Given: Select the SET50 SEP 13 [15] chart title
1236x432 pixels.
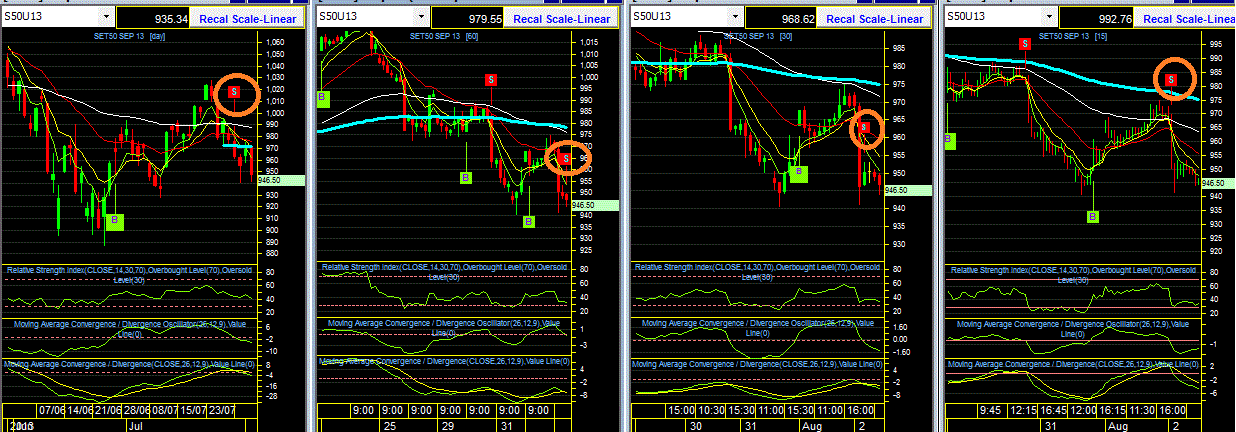Looking at the screenshot, I should (x=1075, y=36).
